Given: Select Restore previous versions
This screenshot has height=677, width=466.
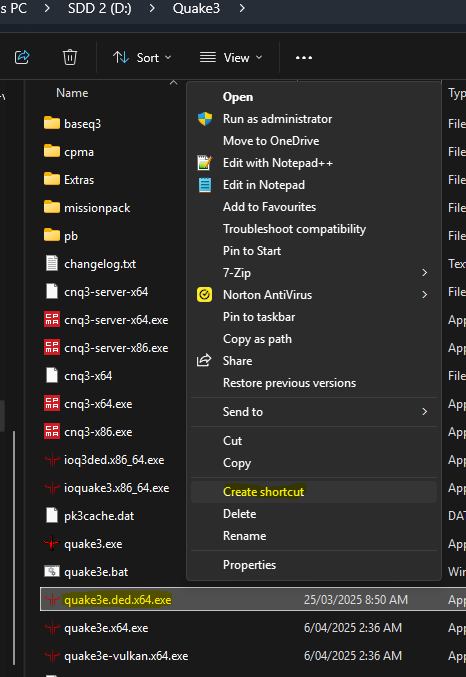Looking at the screenshot, I should (x=289, y=383).
